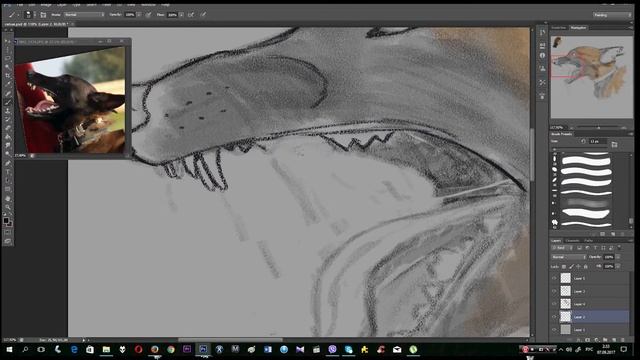Select the Lasso tool
Screen dimensions: 640x360
8,58
